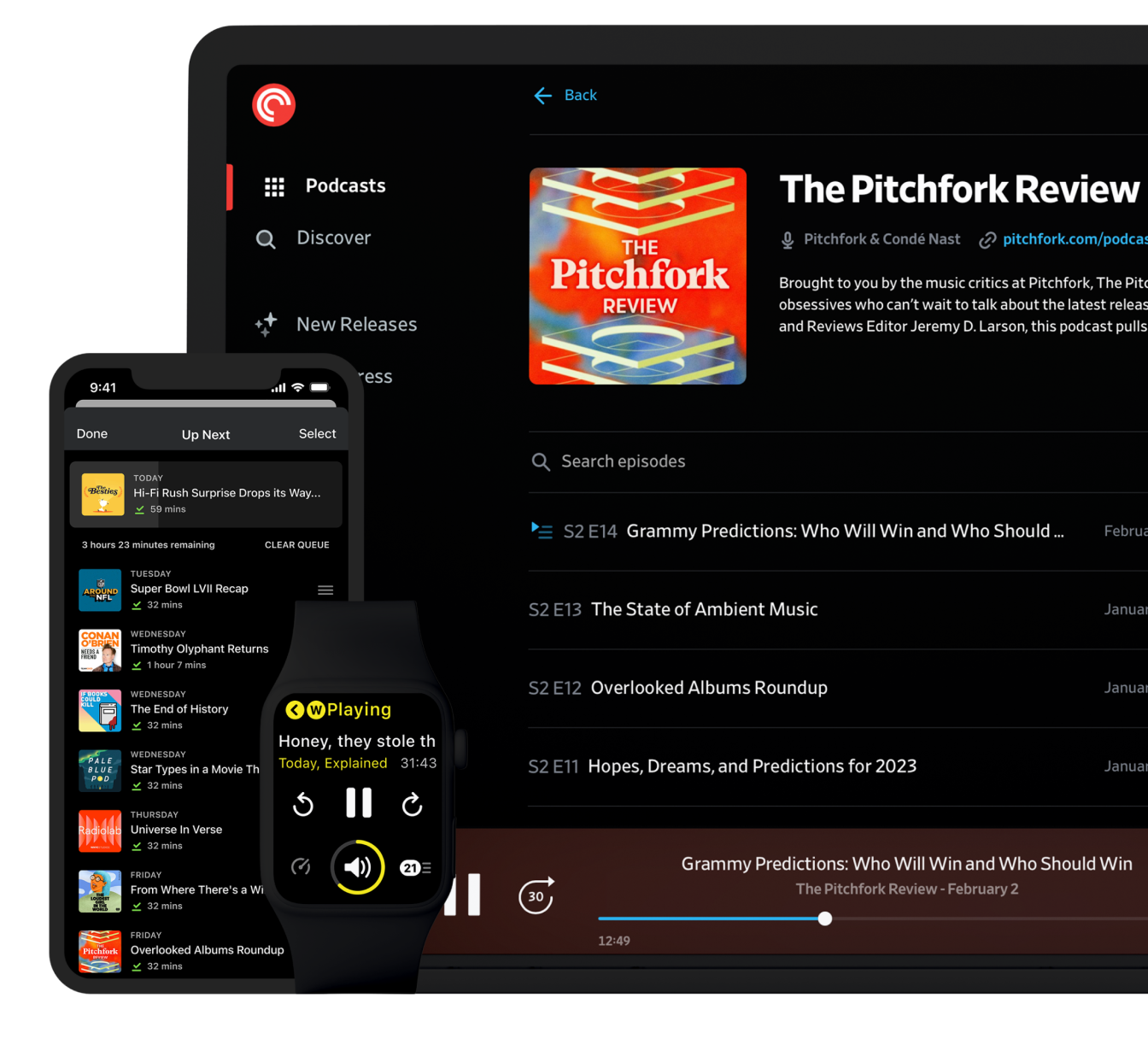Tap watch skip back button

(x=303, y=804)
